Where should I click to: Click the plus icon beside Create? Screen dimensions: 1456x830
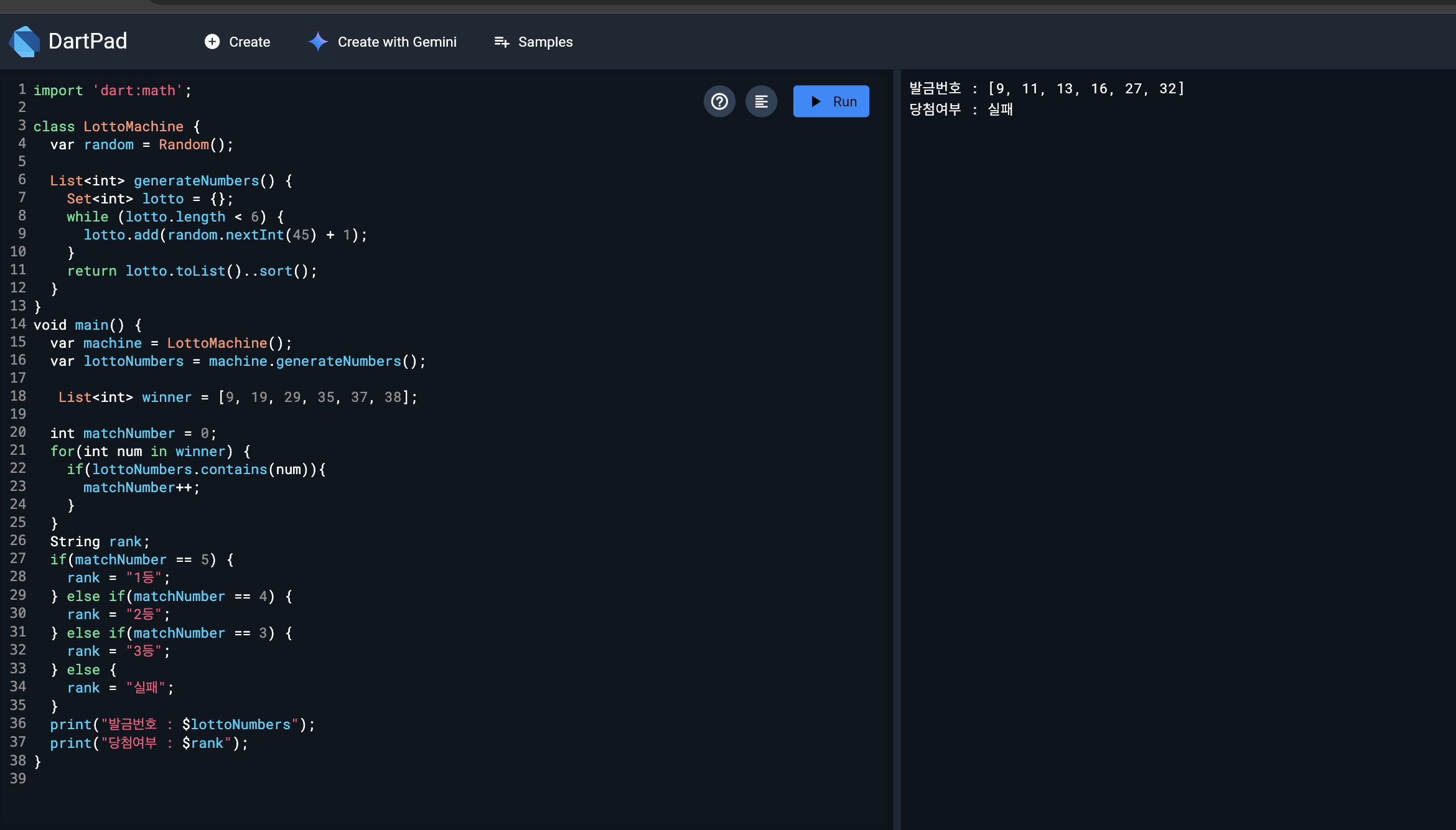[212, 42]
